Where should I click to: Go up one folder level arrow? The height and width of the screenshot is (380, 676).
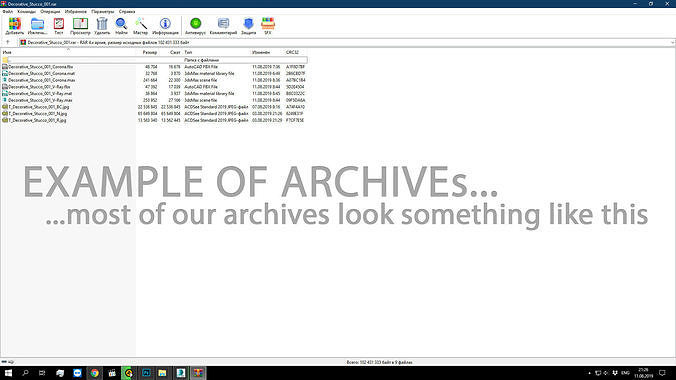coord(8,42)
